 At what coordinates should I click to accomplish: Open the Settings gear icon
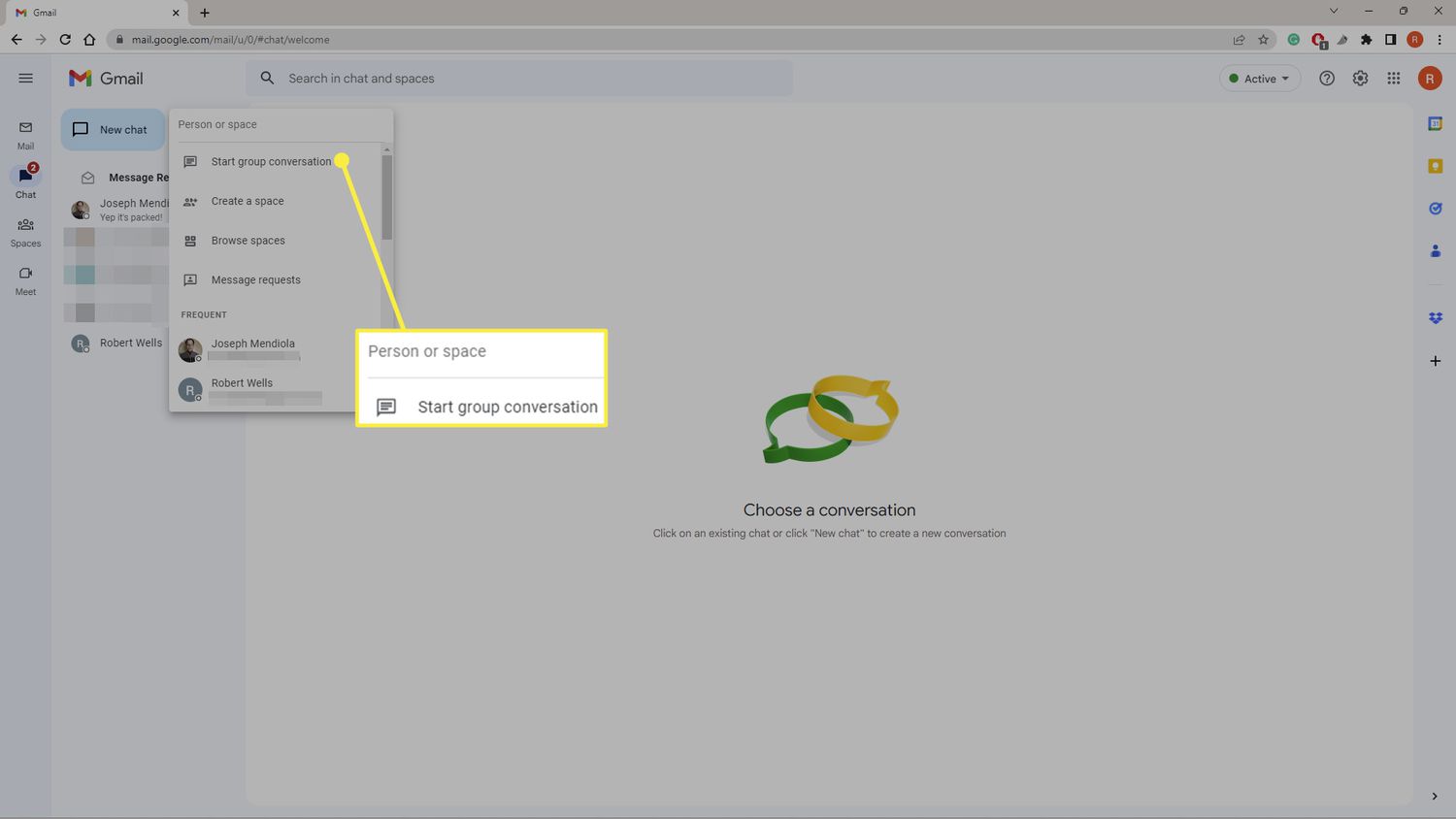(1360, 79)
